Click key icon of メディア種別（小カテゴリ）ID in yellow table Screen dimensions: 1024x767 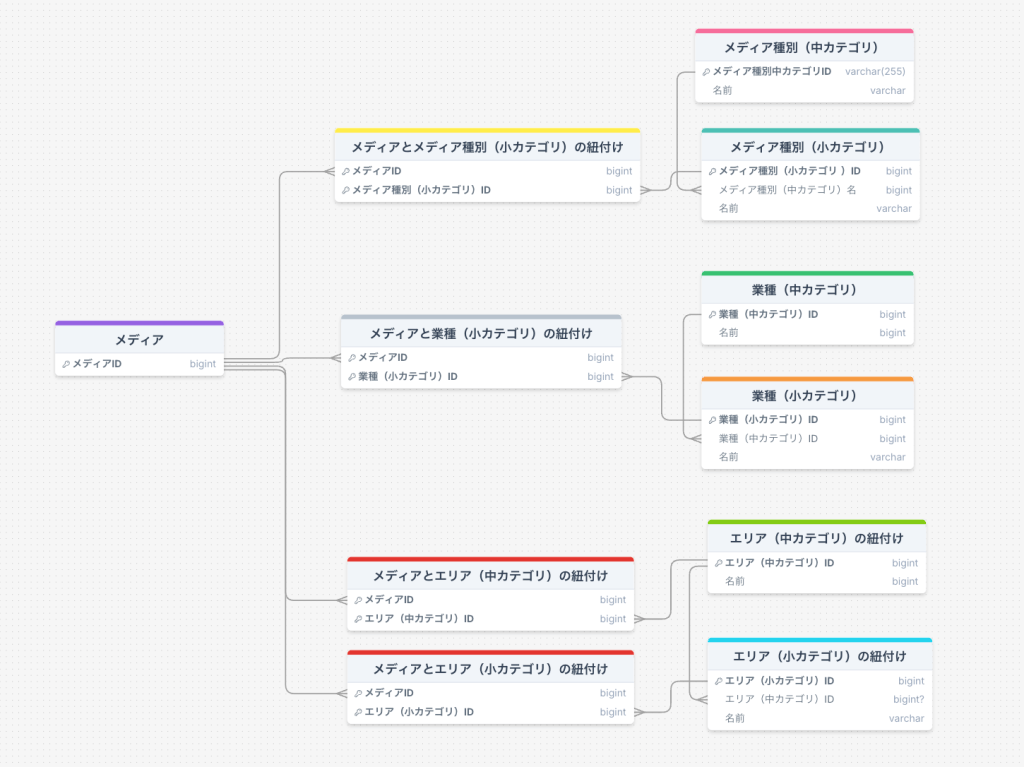click(x=345, y=191)
